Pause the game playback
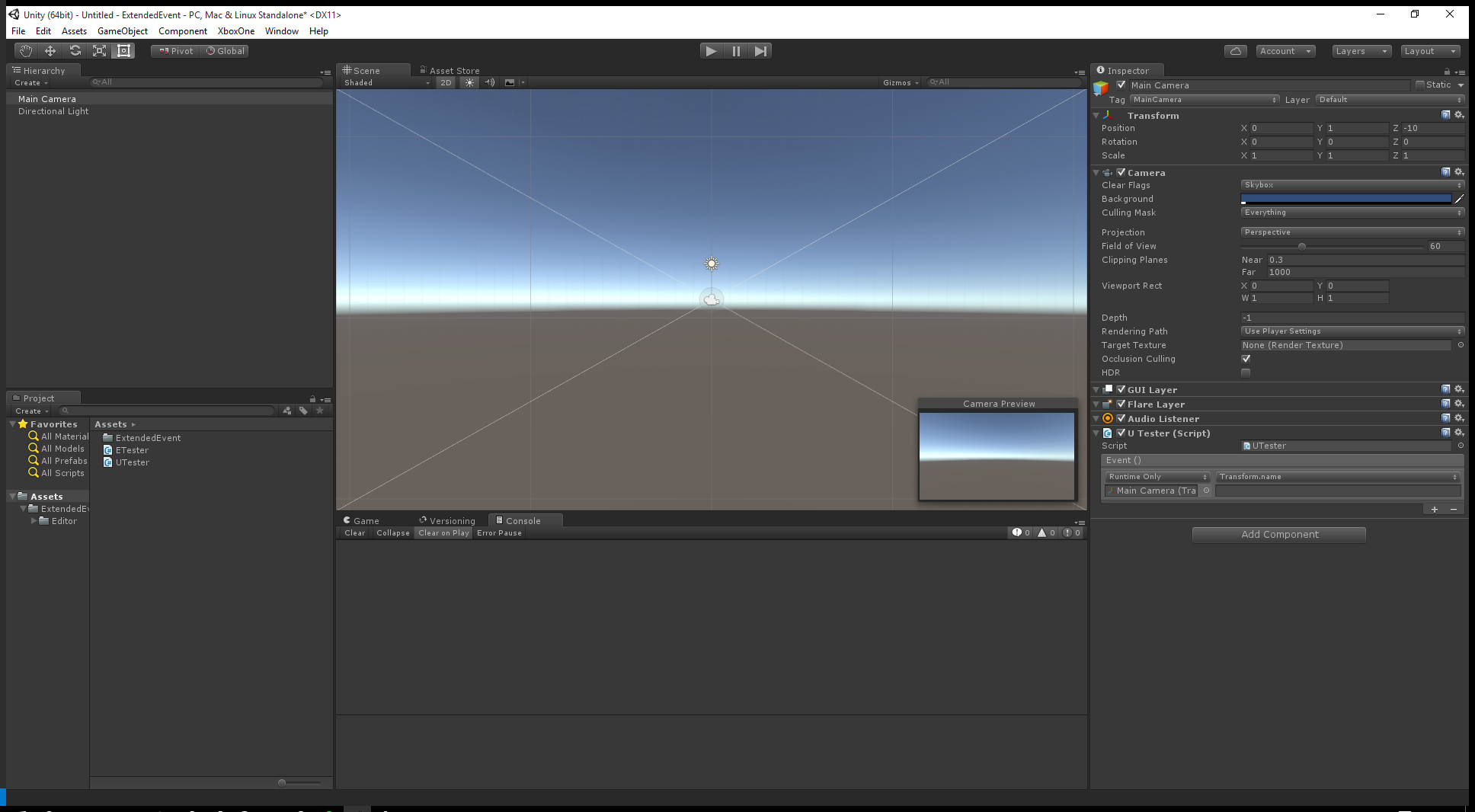 coord(736,51)
